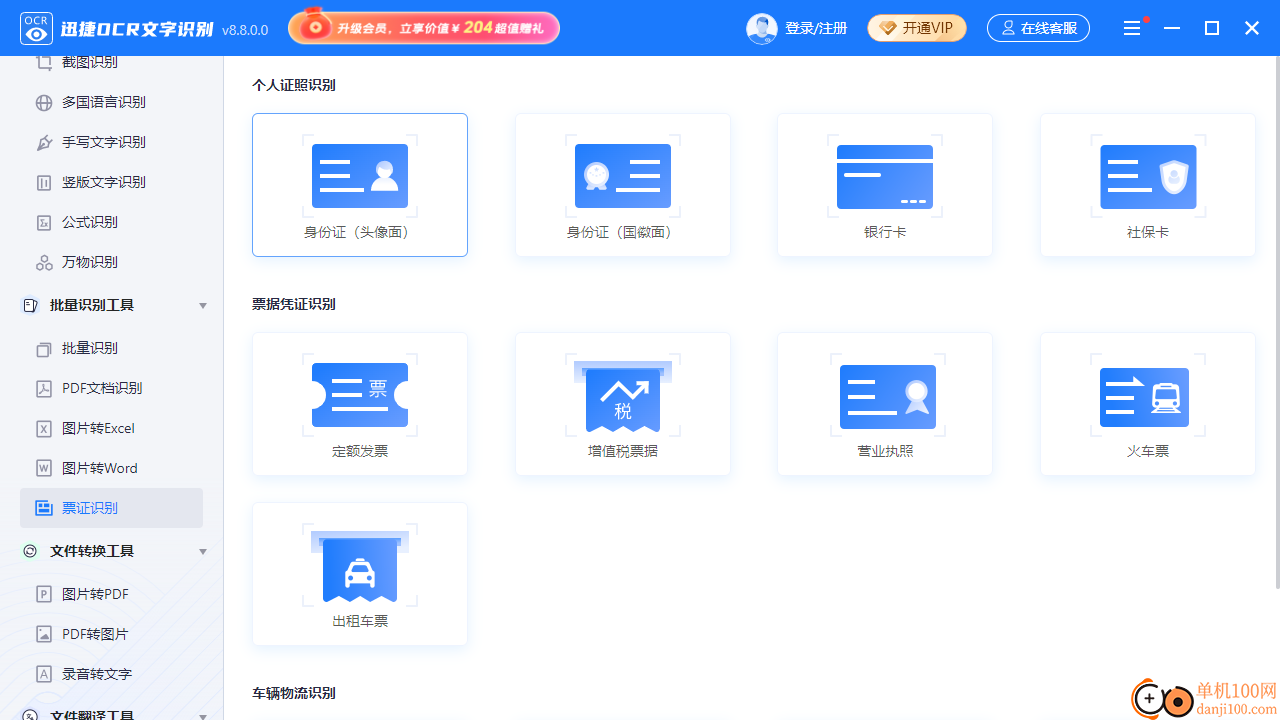Select 图片转Excel text in sidebar

(98, 428)
